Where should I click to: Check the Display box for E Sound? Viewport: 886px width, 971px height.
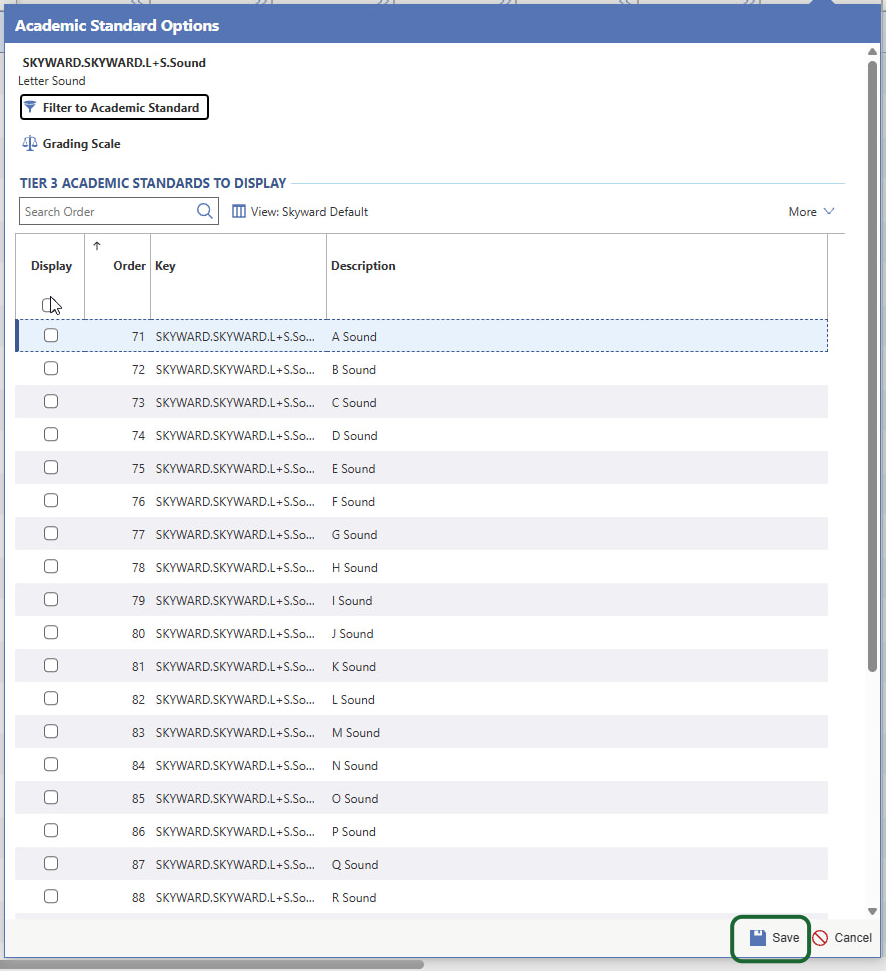click(51, 467)
